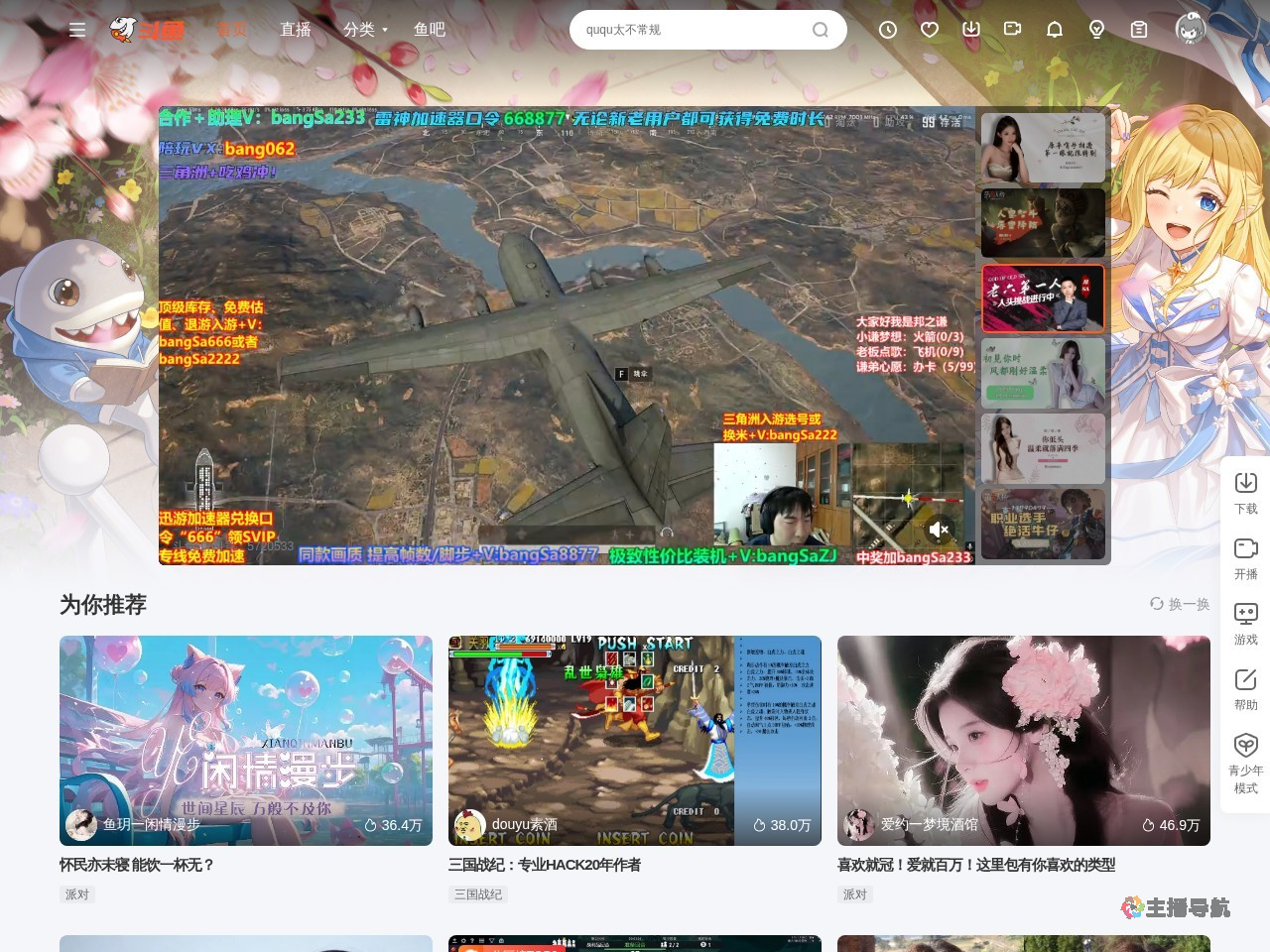Open watch history clock icon
This screenshot has width=1270, height=952.
click(x=888, y=30)
